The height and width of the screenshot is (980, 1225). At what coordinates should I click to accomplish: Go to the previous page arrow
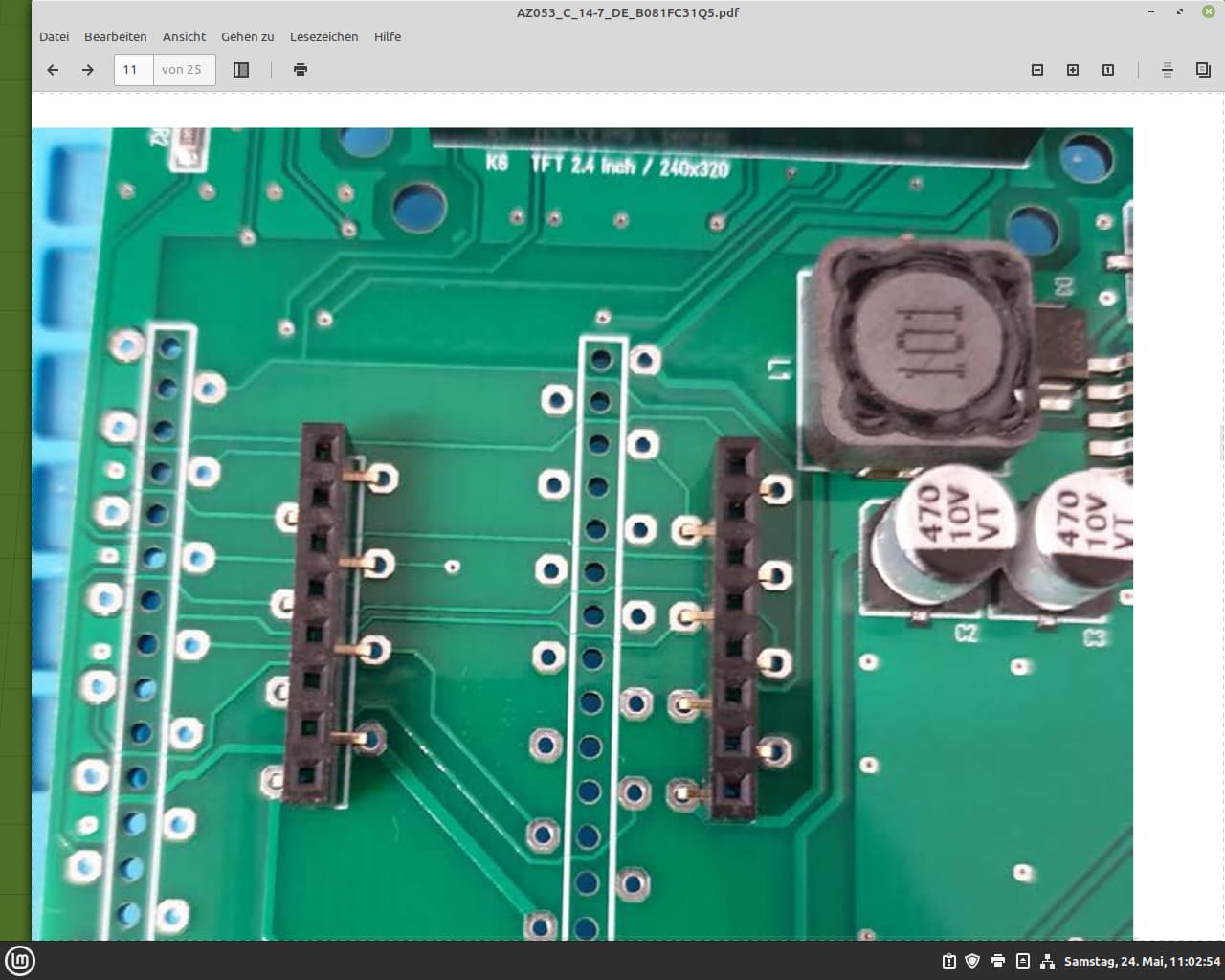(x=53, y=70)
